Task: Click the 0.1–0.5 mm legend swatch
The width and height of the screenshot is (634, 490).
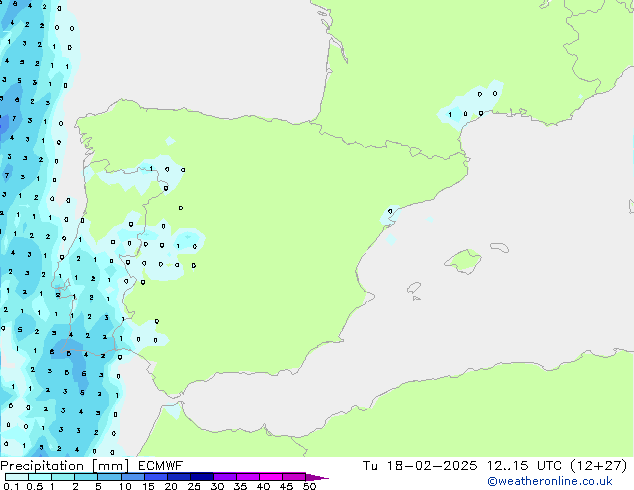Action: [x=17, y=477]
